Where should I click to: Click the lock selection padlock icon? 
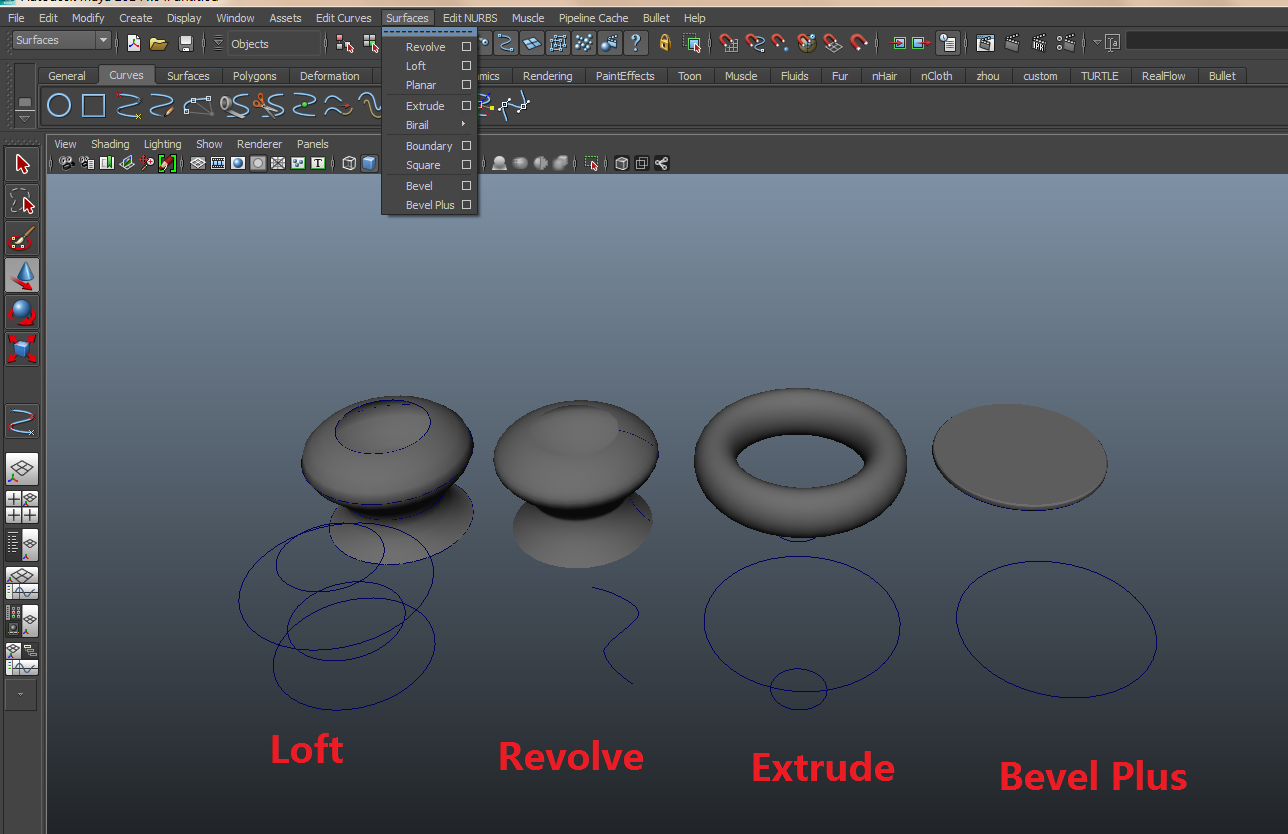click(665, 43)
